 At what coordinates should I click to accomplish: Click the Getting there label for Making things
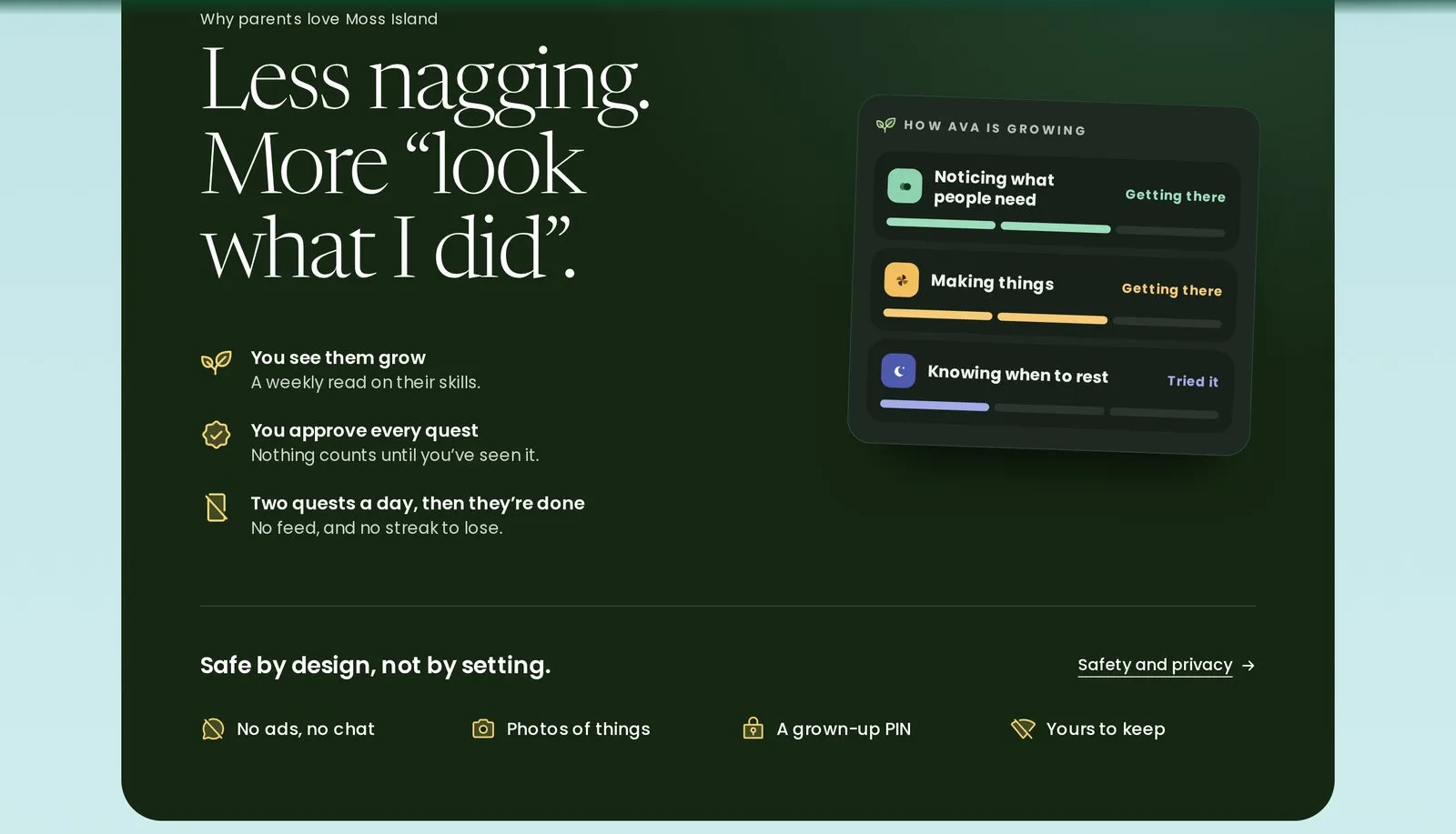(x=1172, y=289)
